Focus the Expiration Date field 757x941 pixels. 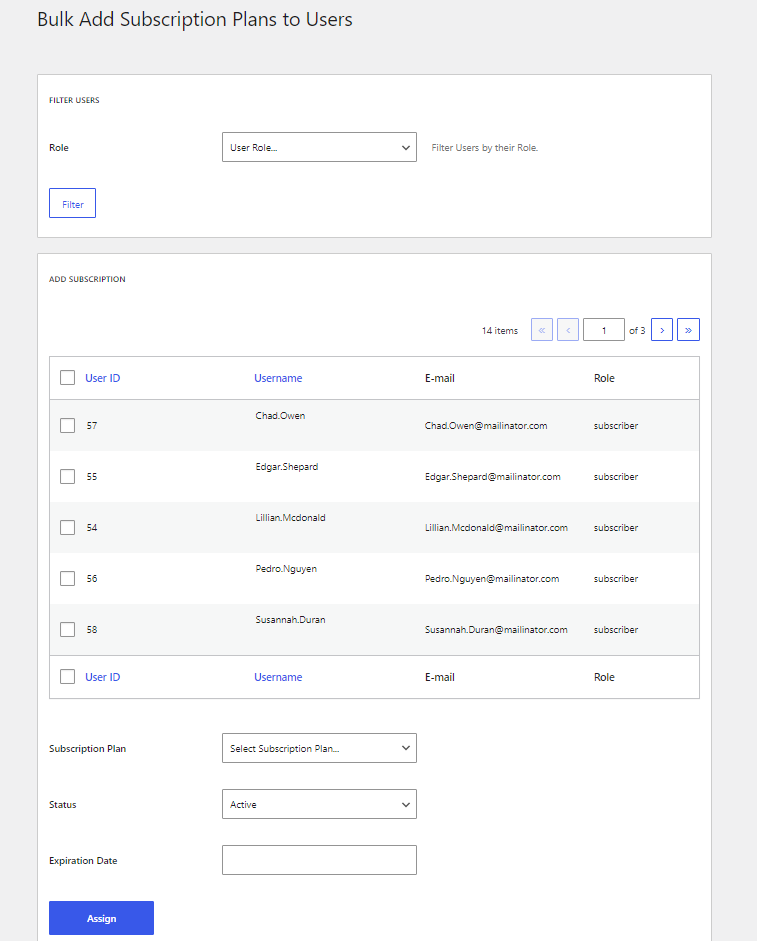pos(319,860)
